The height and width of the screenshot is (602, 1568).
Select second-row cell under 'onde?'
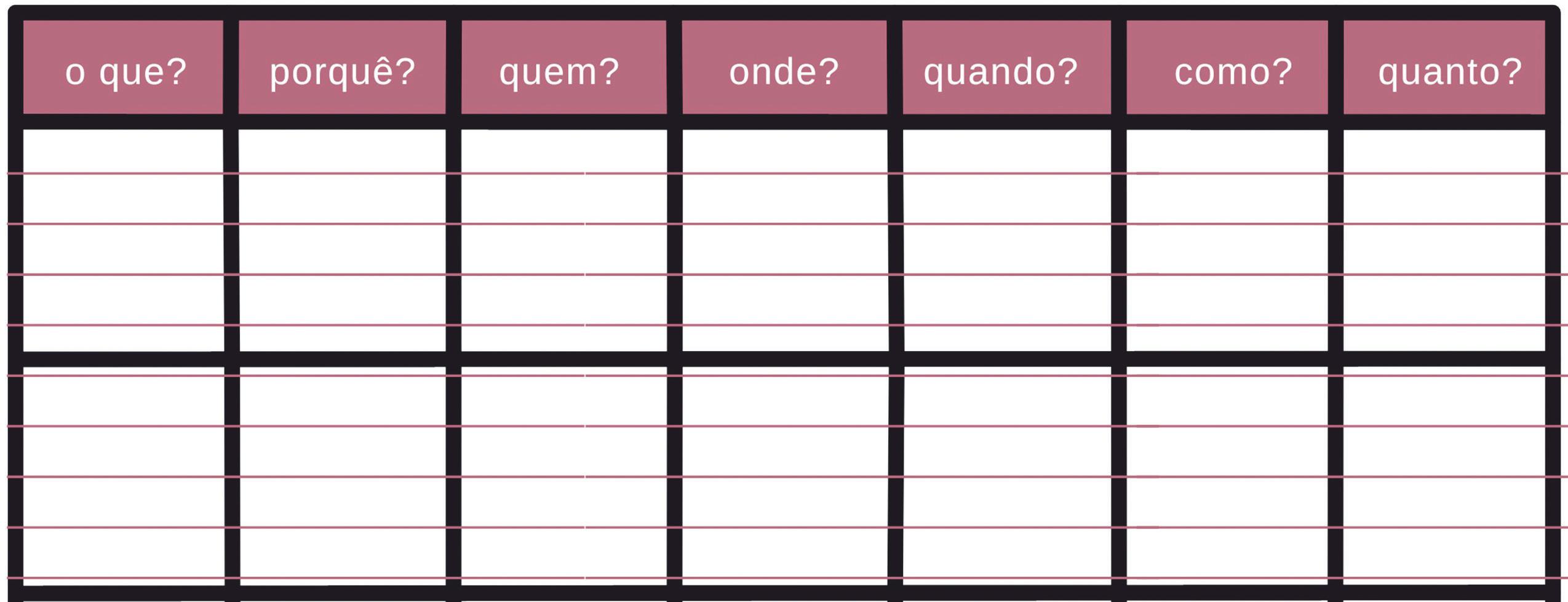[786, 476]
